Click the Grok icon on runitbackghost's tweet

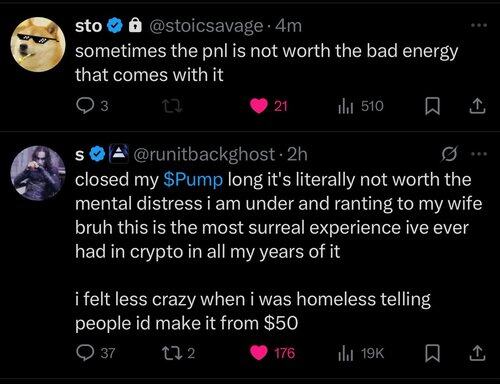click(x=449, y=154)
